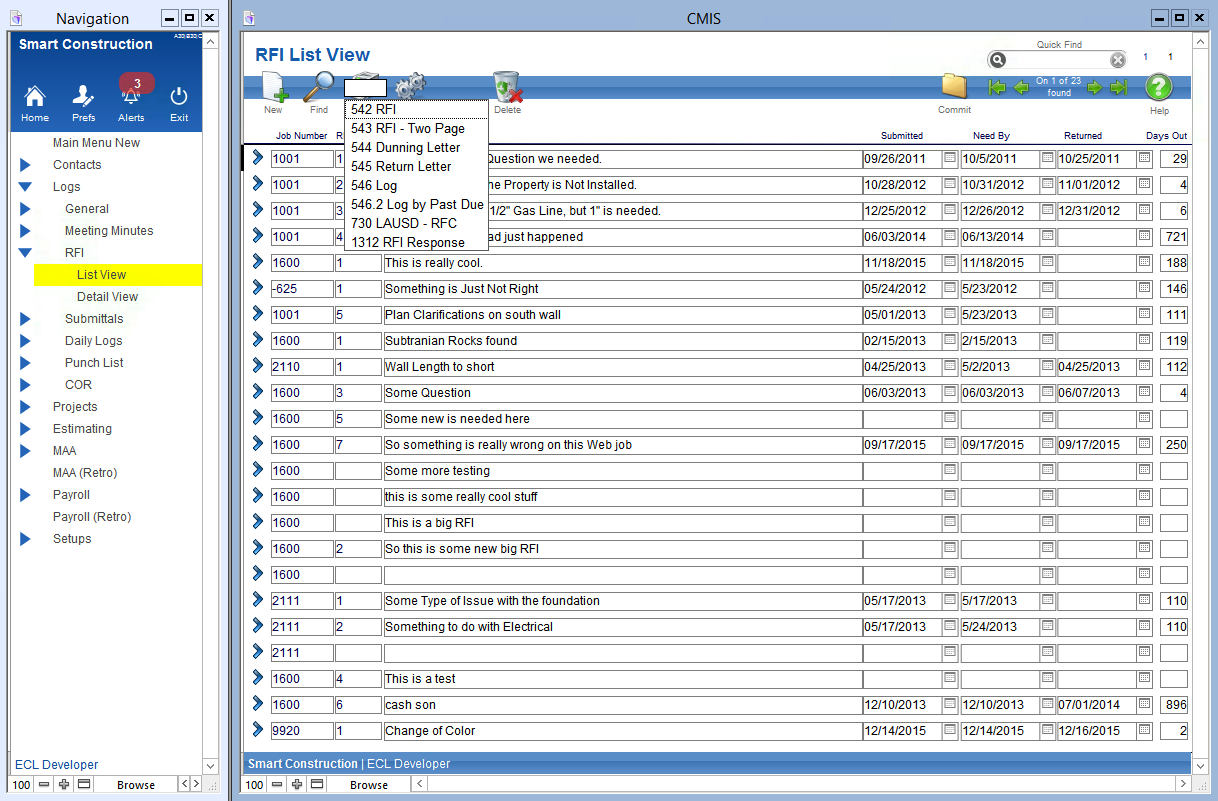
Task: Open the Alerts bell icon
Action: click(x=131, y=98)
